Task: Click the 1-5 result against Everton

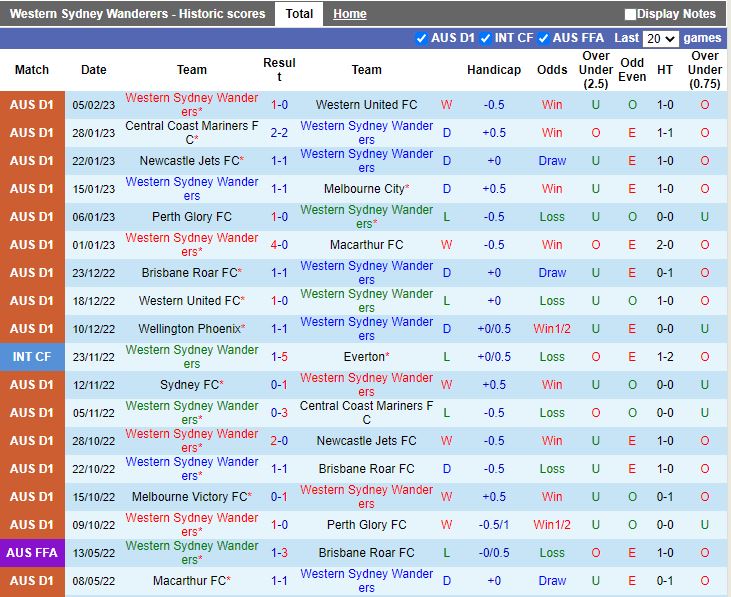Action: (x=279, y=357)
